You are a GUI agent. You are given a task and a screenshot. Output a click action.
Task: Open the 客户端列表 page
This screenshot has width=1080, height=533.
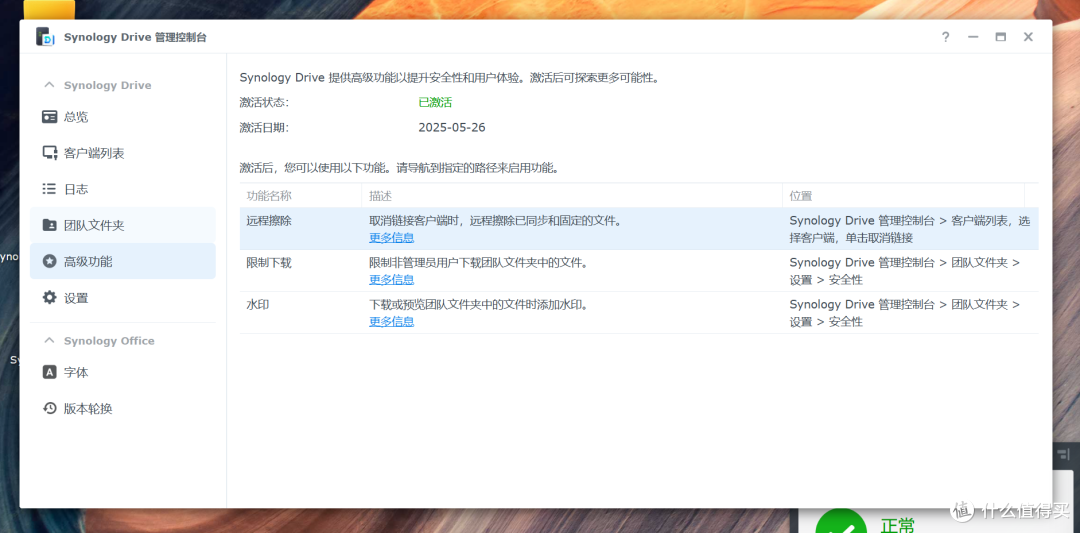pos(123,153)
